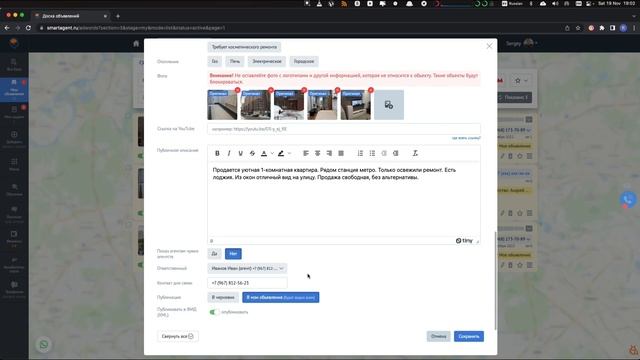Apply bold formatting in the description editor
This screenshot has width=640, height=360.
217,153
